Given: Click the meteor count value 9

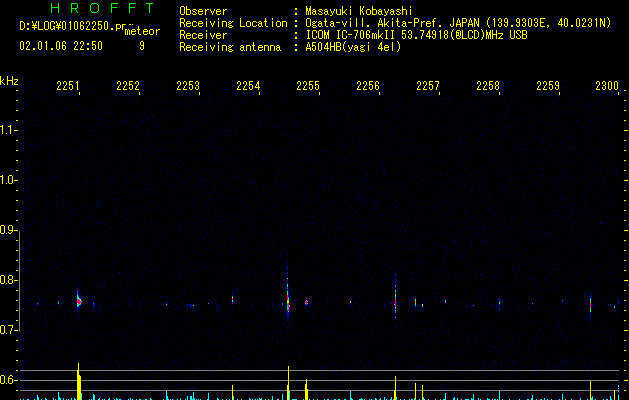Looking at the screenshot, I should (142, 46).
